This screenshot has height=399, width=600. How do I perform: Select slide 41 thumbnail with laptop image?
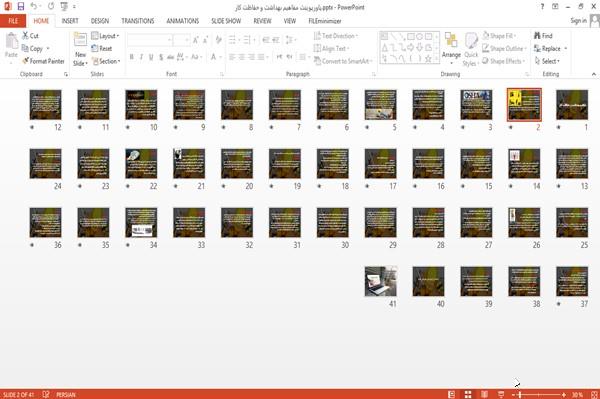[380, 281]
